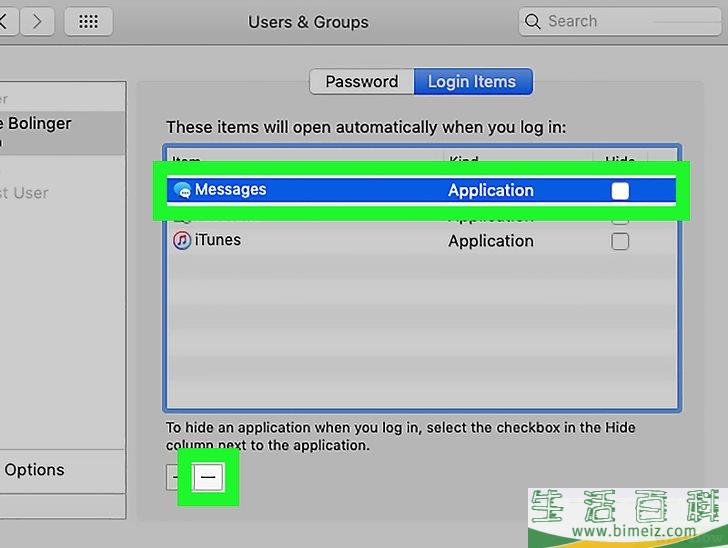Switch to the Password tab
728x548 pixels.
click(362, 82)
